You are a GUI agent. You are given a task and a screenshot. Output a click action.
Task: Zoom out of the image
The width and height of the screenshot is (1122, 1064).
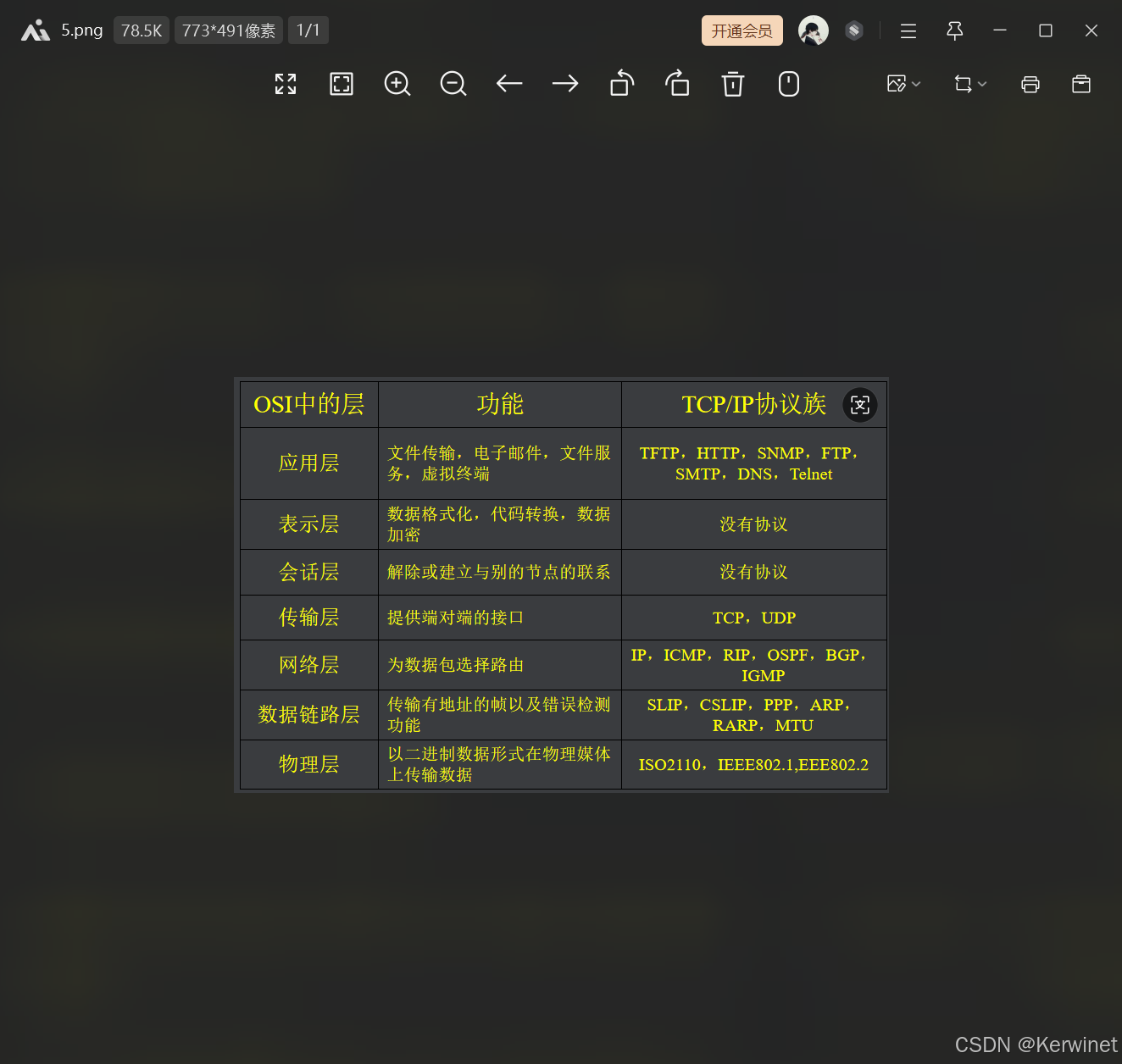click(453, 84)
